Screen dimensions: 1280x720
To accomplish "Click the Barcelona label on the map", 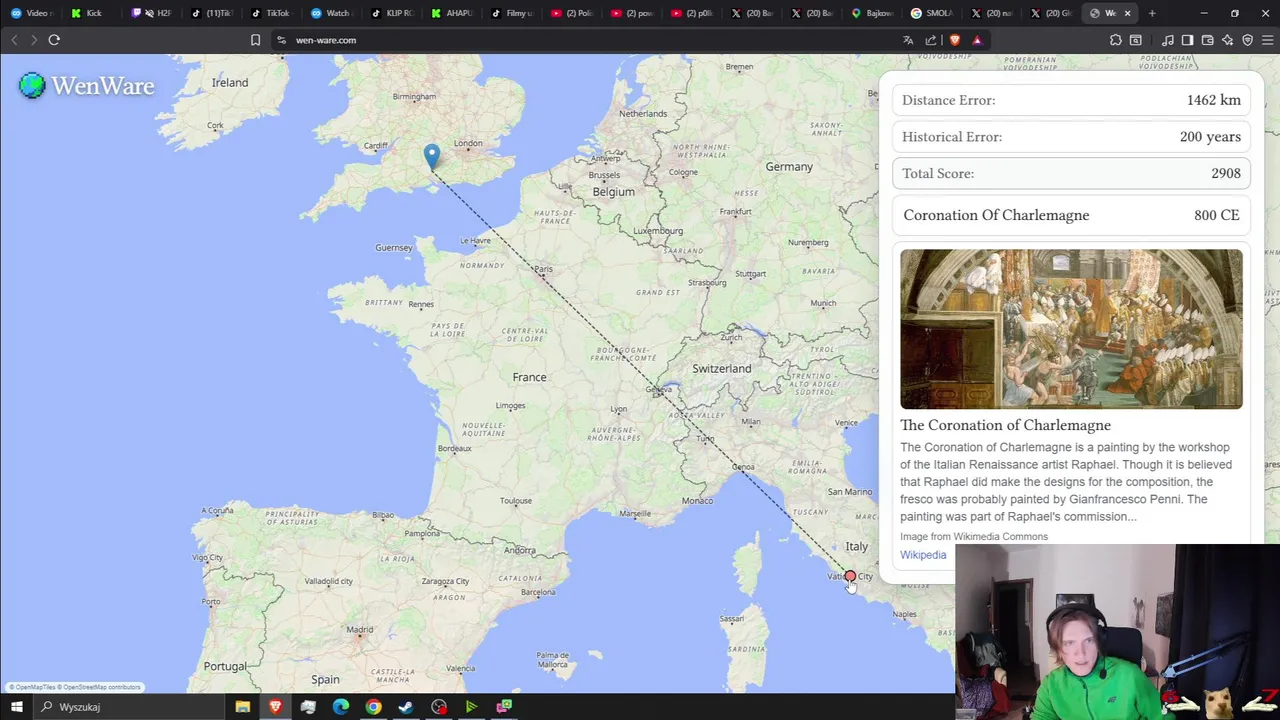I will [x=537, y=592].
